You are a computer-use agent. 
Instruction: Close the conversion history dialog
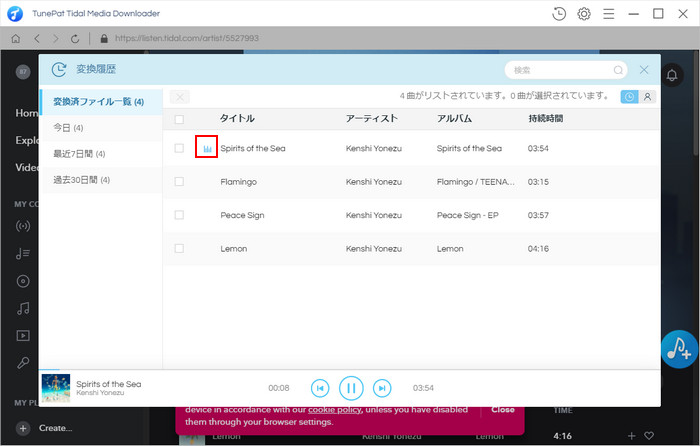pyautogui.click(x=644, y=70)
